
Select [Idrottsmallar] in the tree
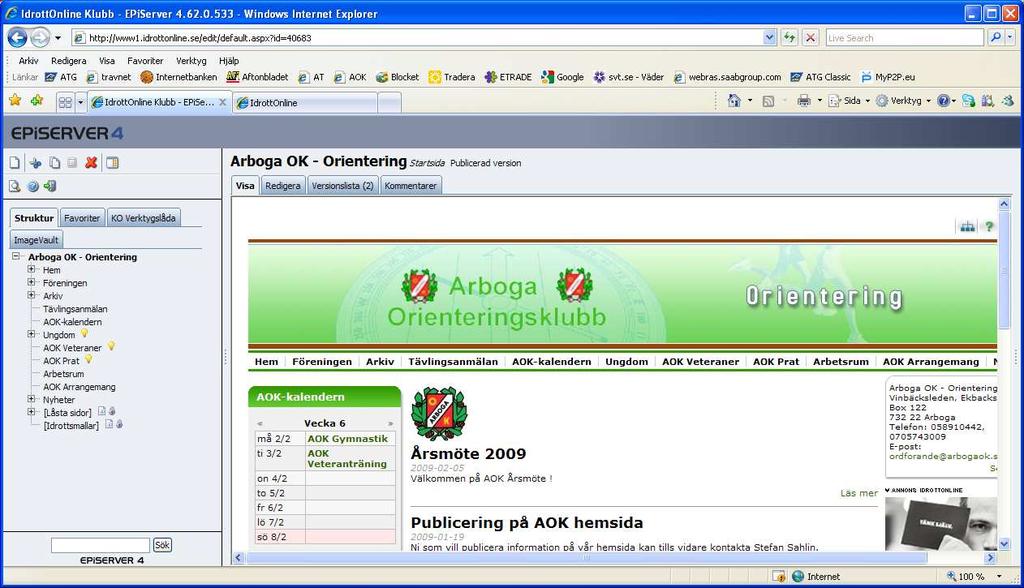coord(71,425)
